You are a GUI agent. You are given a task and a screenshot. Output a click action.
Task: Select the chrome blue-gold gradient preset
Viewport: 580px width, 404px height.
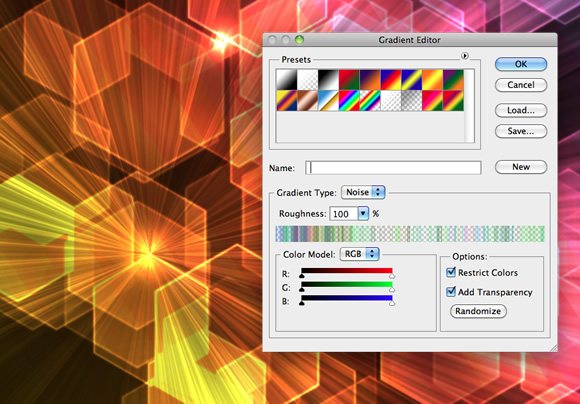coord(328,101)
